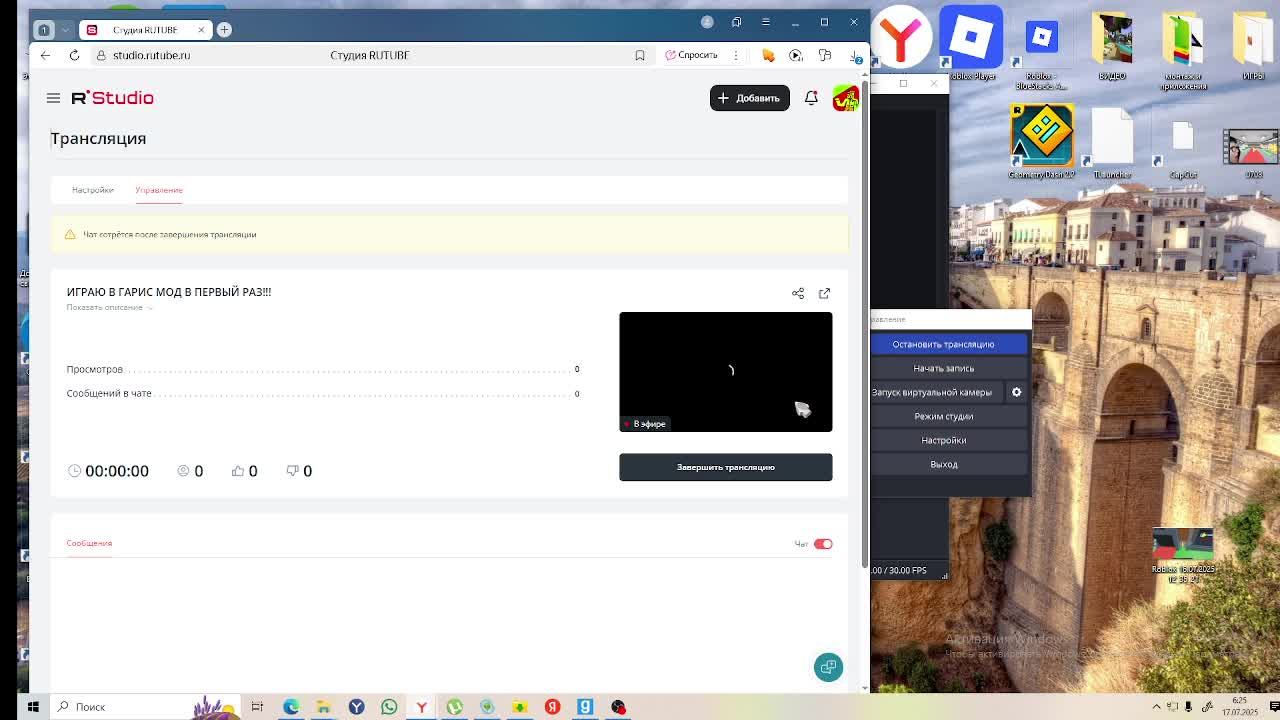Viewport: 1280px width, 720px height.
Task: Select the Roblox recording video thumbnail
Action: (x=1183, y=556)
